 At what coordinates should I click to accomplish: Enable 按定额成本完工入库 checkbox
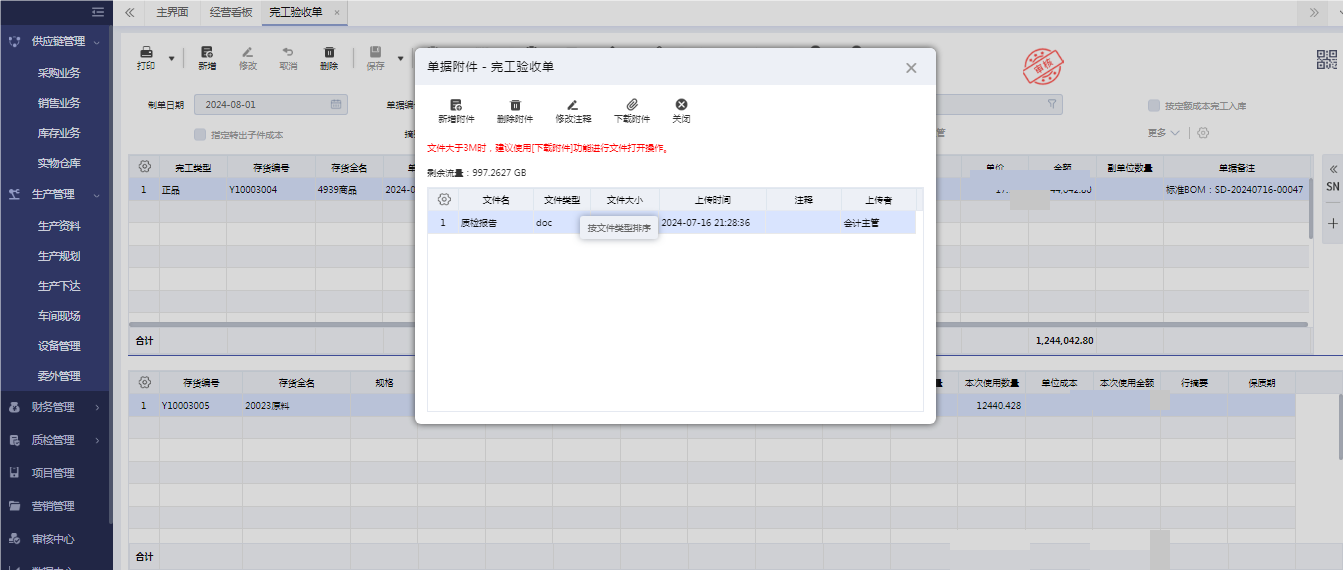click(x=1154, y=105)
